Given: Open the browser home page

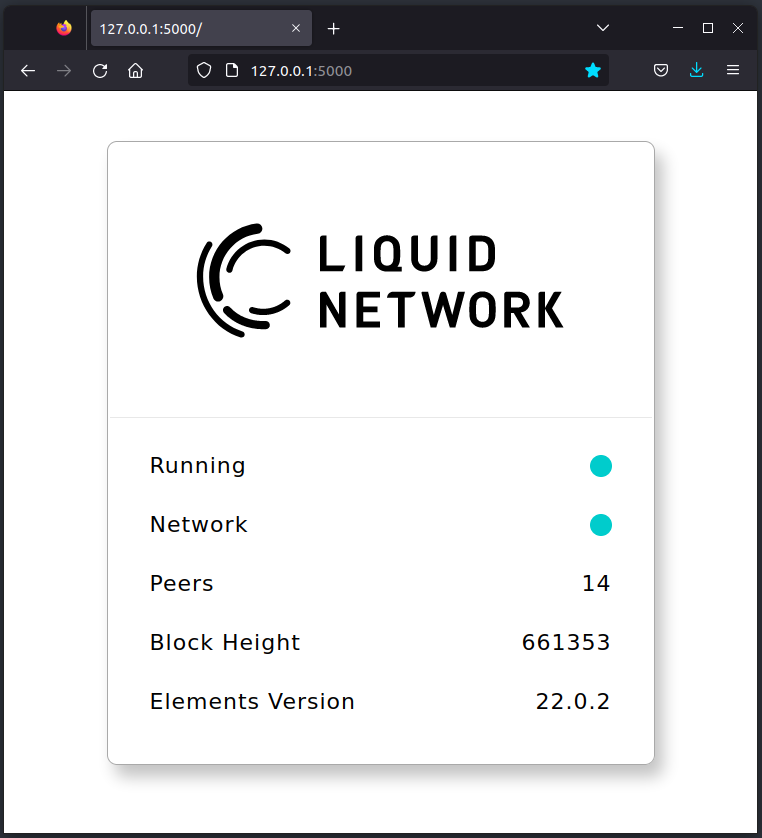Looking at the screenshot, I should (136, 71).
